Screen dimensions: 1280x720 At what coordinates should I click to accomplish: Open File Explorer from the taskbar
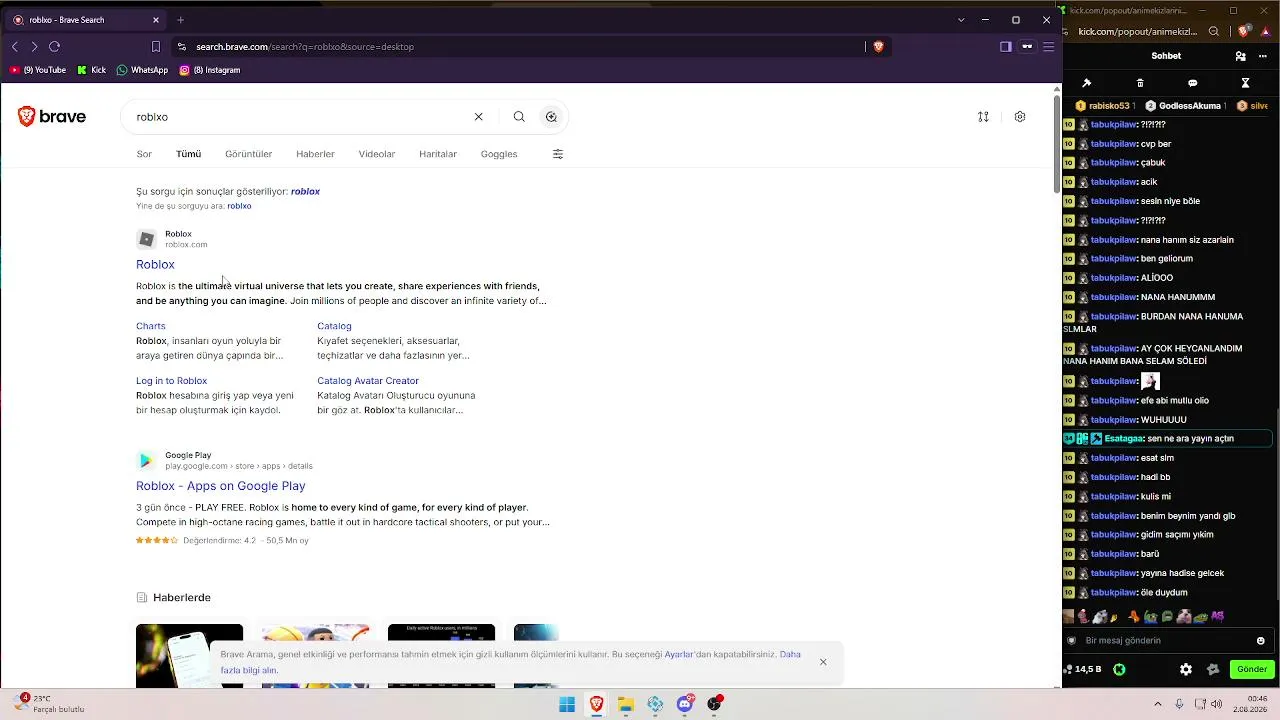coord(626,704)
